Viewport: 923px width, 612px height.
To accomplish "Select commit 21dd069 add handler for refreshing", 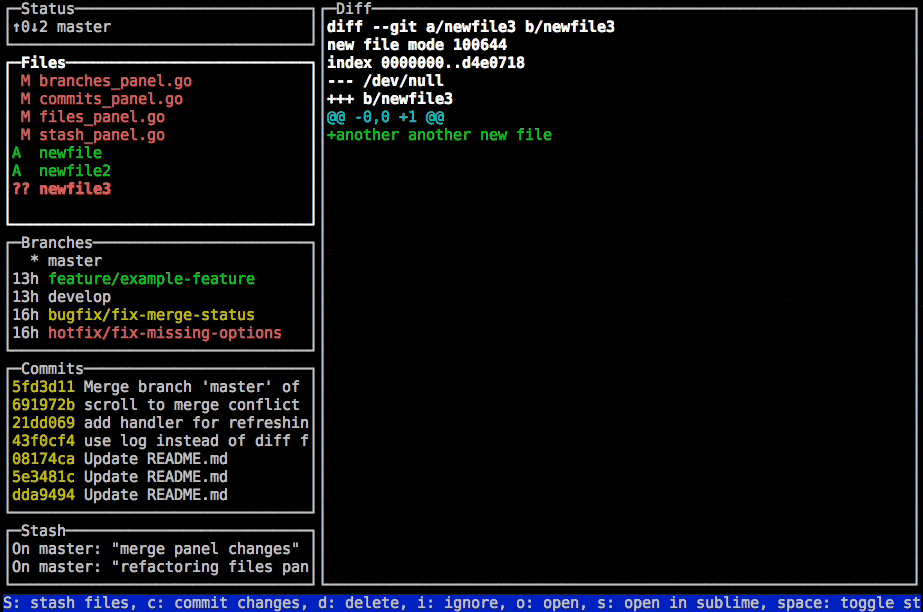I will coord(160,423).
